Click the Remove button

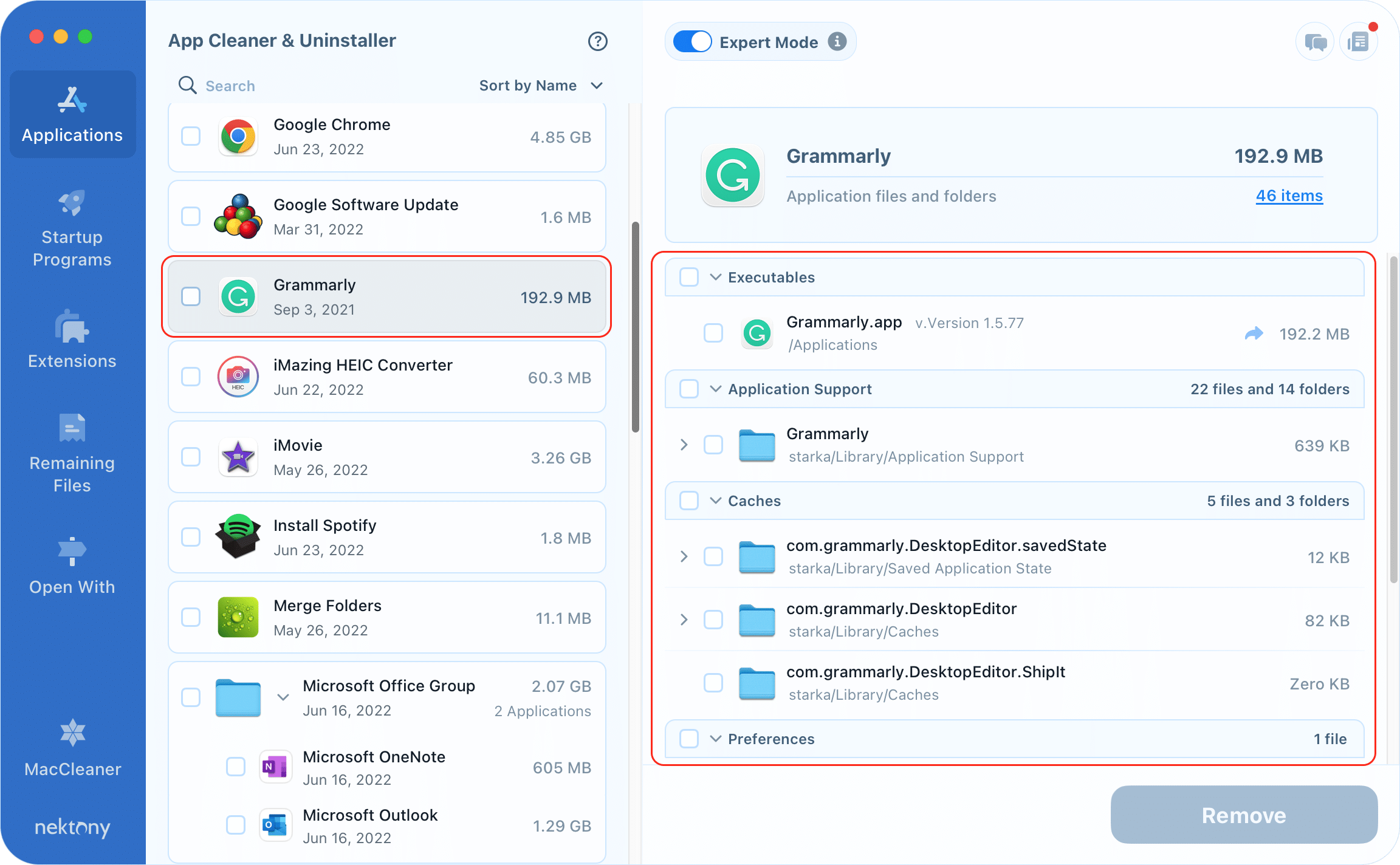pos(1243,815)
